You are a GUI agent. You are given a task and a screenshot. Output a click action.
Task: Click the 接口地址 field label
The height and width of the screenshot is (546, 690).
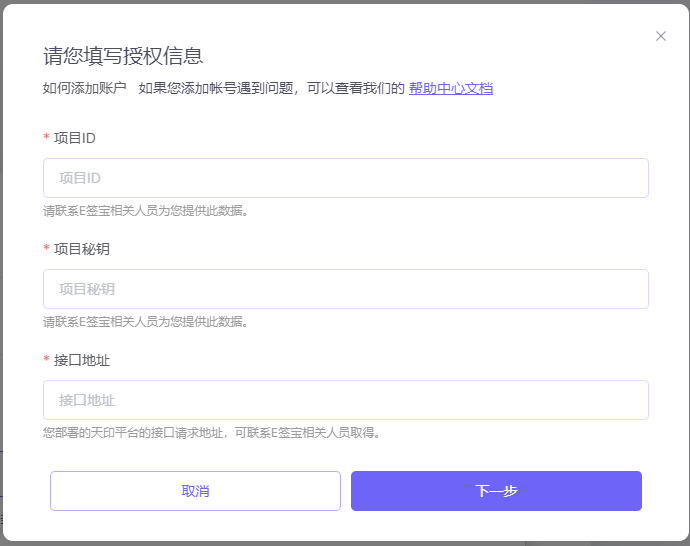click(81, 360)
